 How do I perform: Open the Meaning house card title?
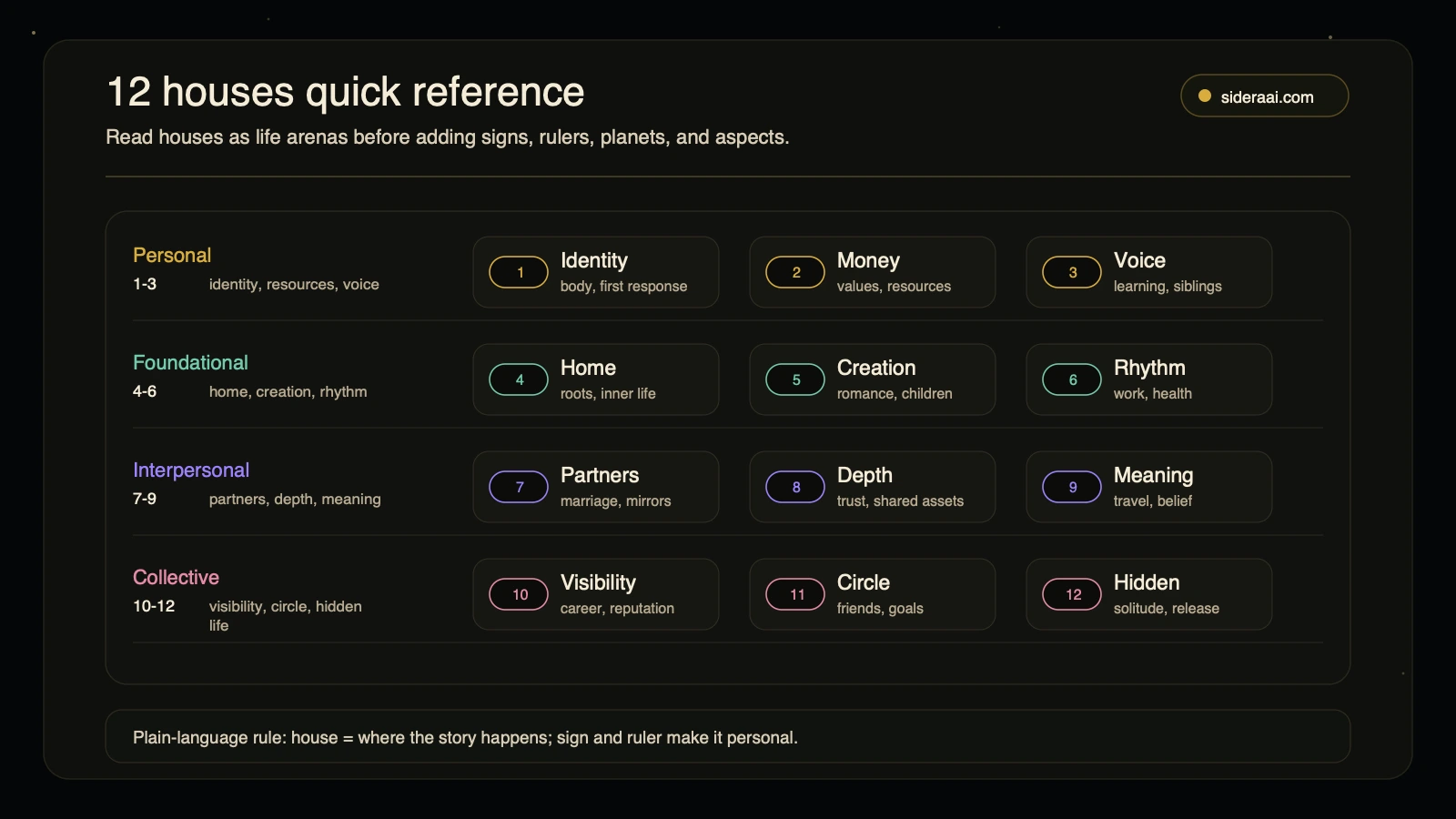(x=1153, y=475)
